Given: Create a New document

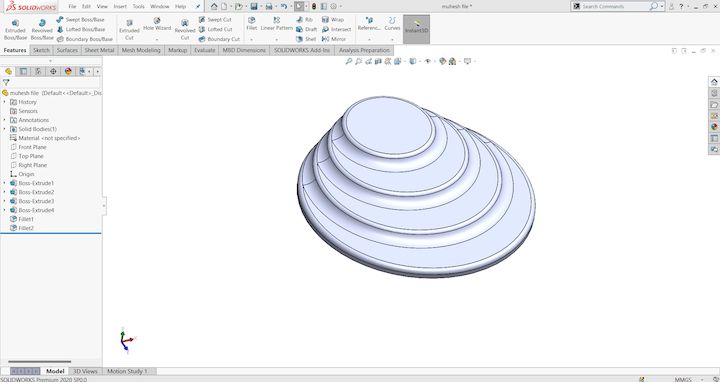Looking at the screenshot, I should click(224, 6).
